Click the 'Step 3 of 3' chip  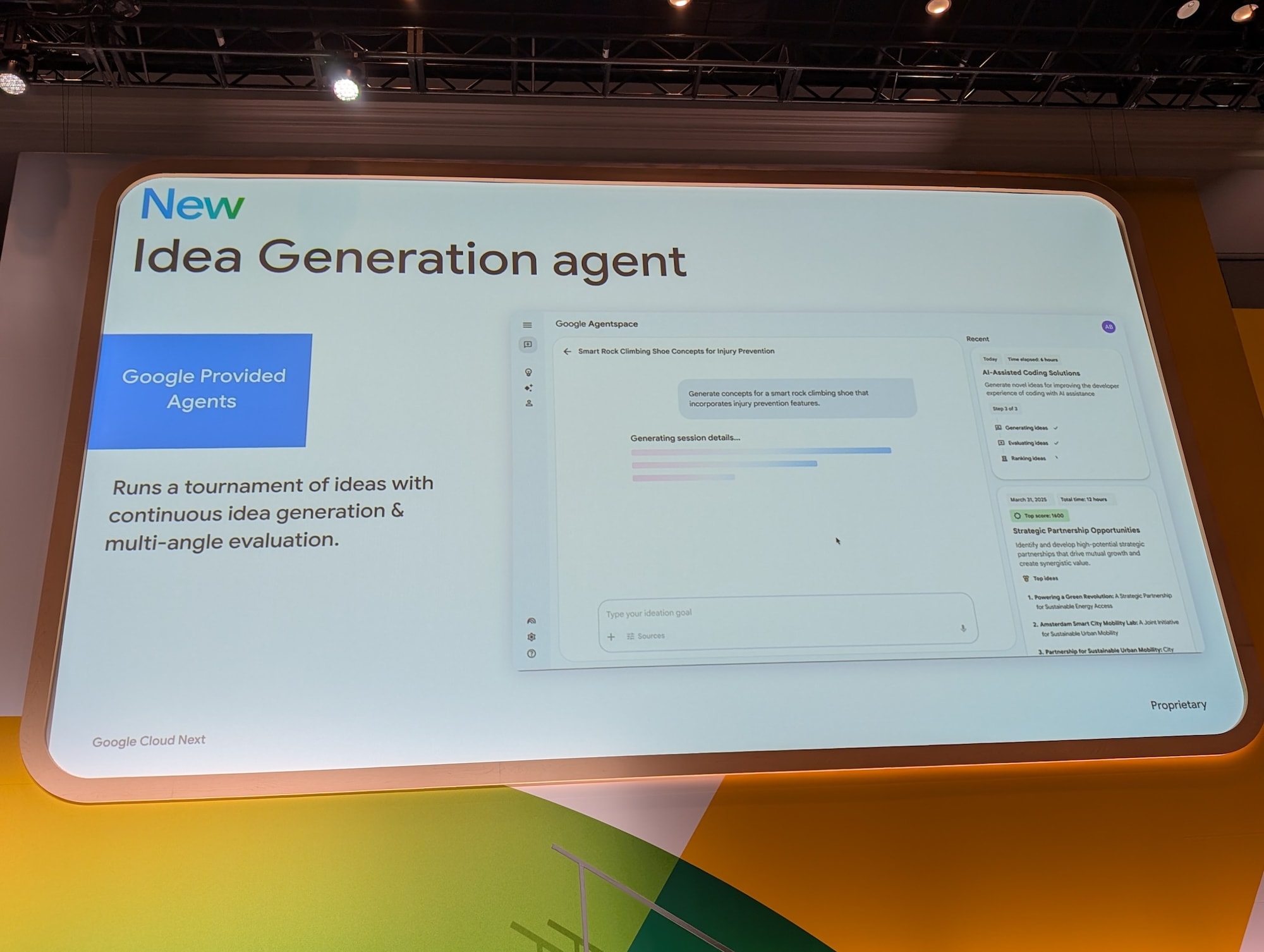coord(1005,409)
